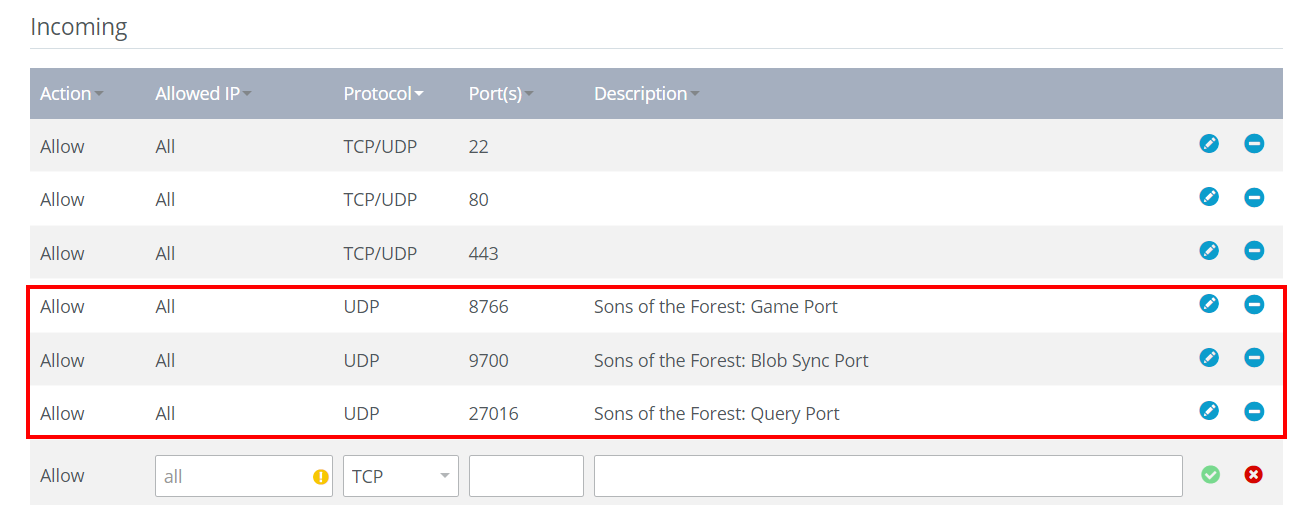Screen dimensions: 1310x505
Task: Edit the port 22 firewall rule
Action: point(1209,144)
